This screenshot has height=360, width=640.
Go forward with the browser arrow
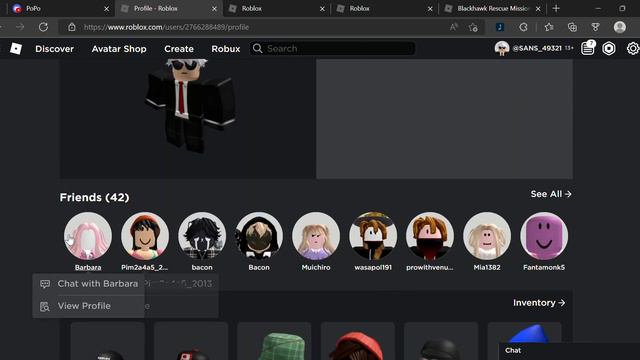(x=20, y=27)
